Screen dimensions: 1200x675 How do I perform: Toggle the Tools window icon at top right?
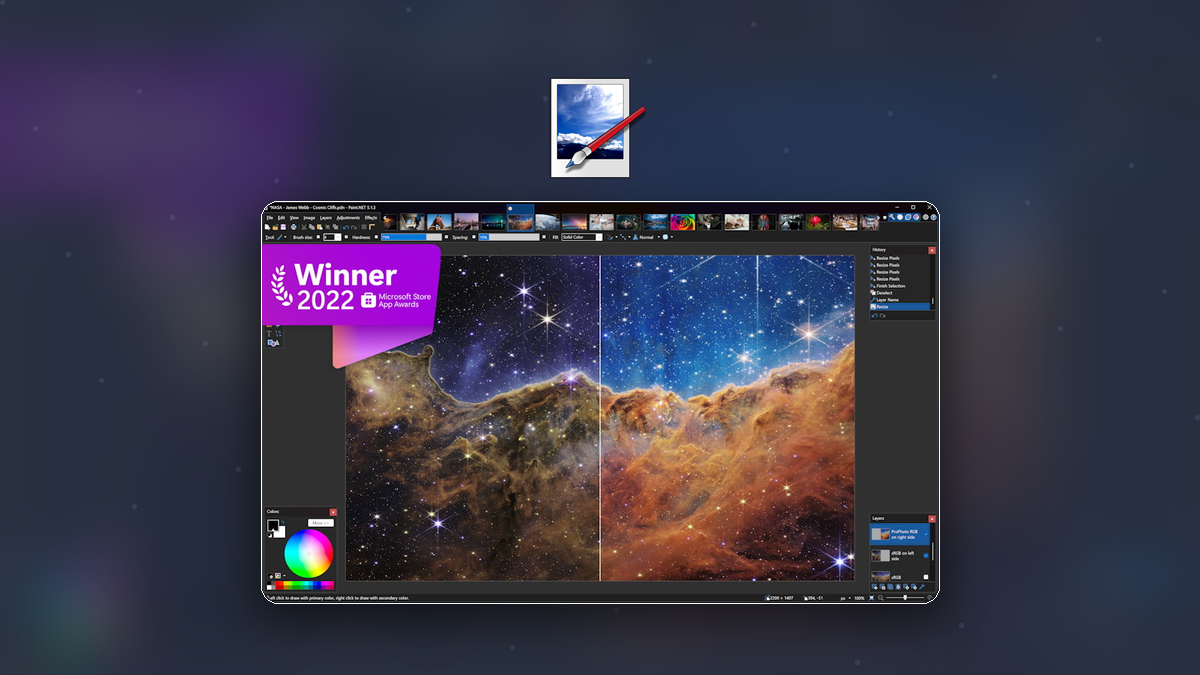(892, 217)
